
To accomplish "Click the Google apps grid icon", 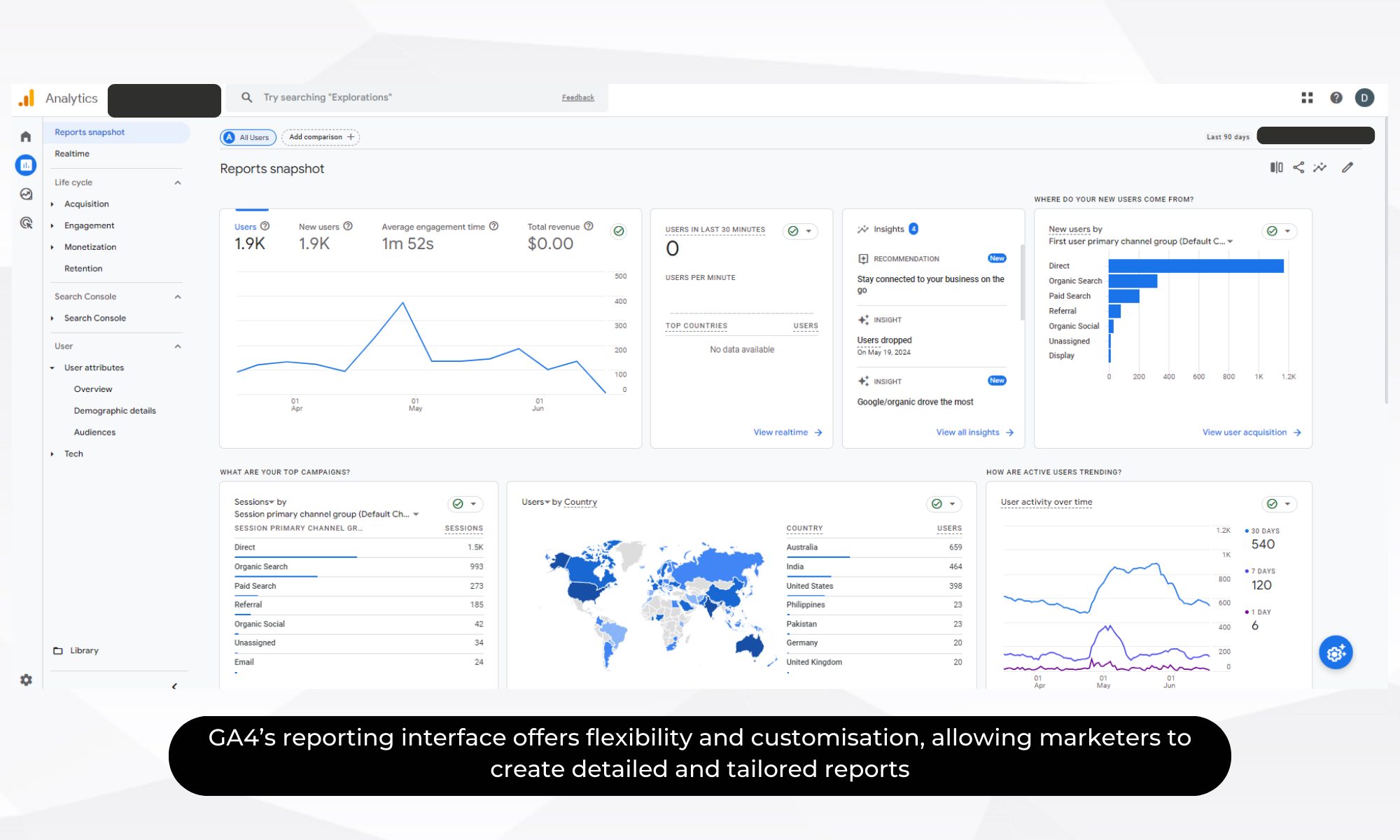I will click(x=1307, y=98).
